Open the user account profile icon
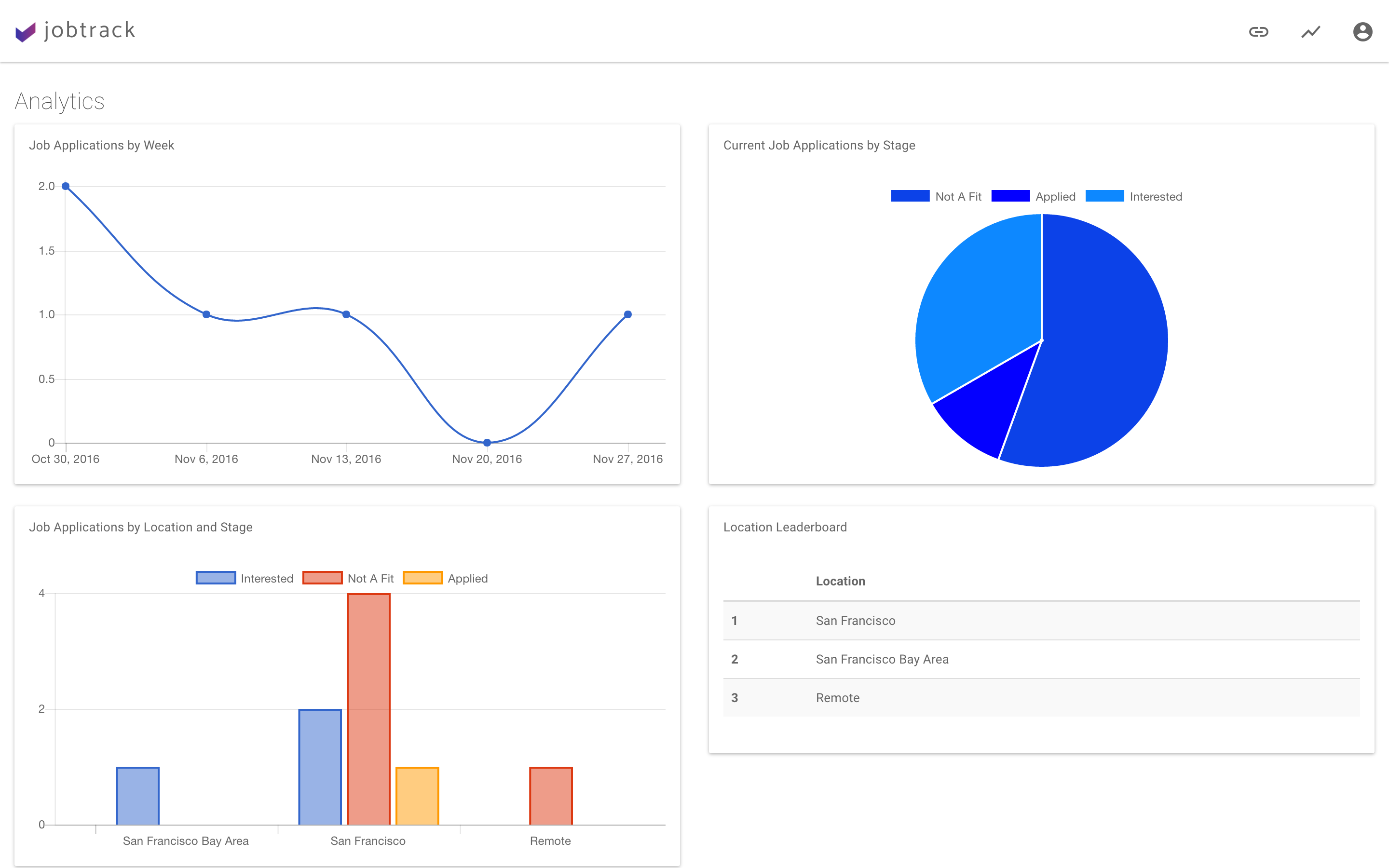The image size is (1389, 868). (1362, 31)
